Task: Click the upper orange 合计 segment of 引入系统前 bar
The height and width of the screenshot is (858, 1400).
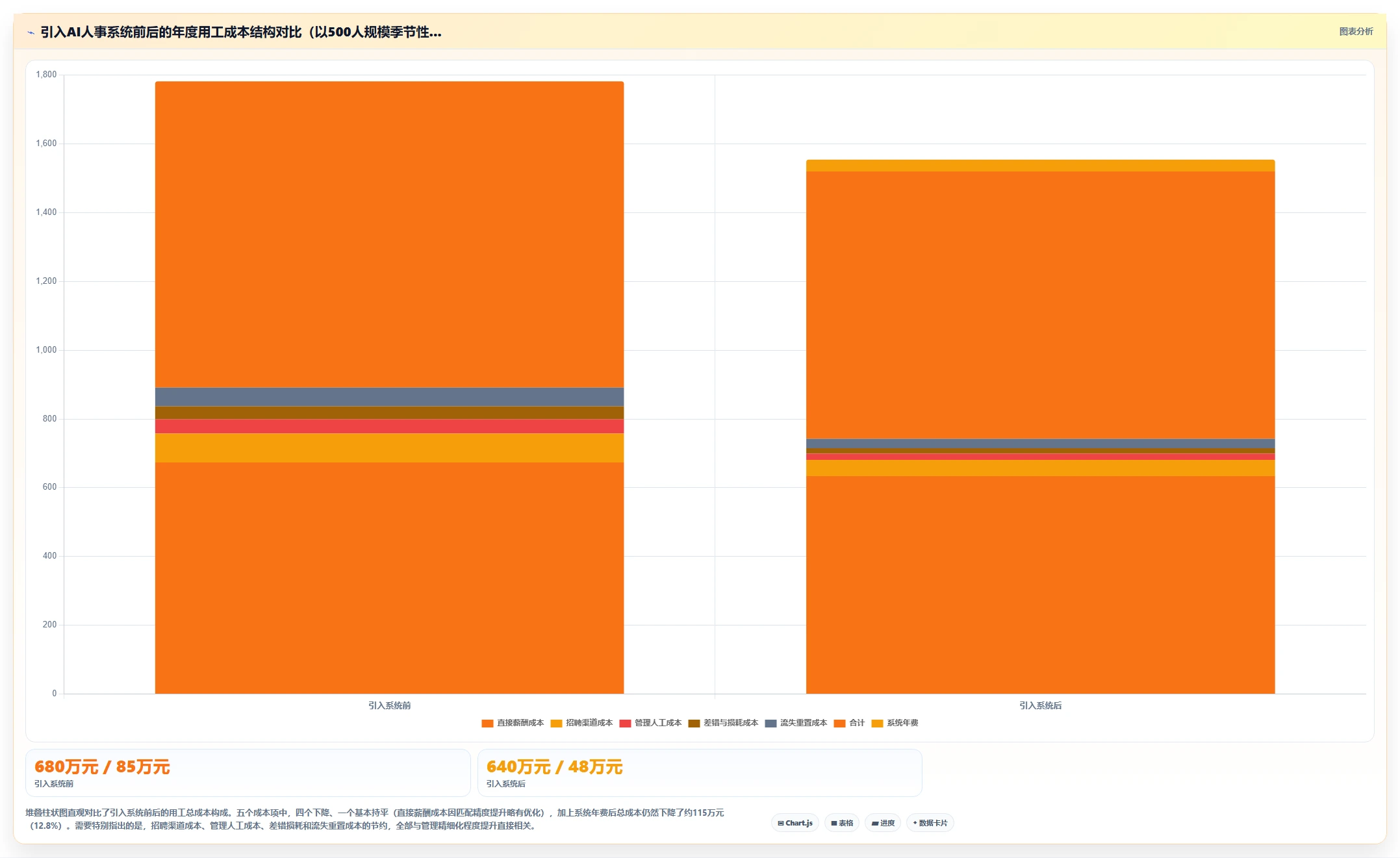Action: point(389,234)
